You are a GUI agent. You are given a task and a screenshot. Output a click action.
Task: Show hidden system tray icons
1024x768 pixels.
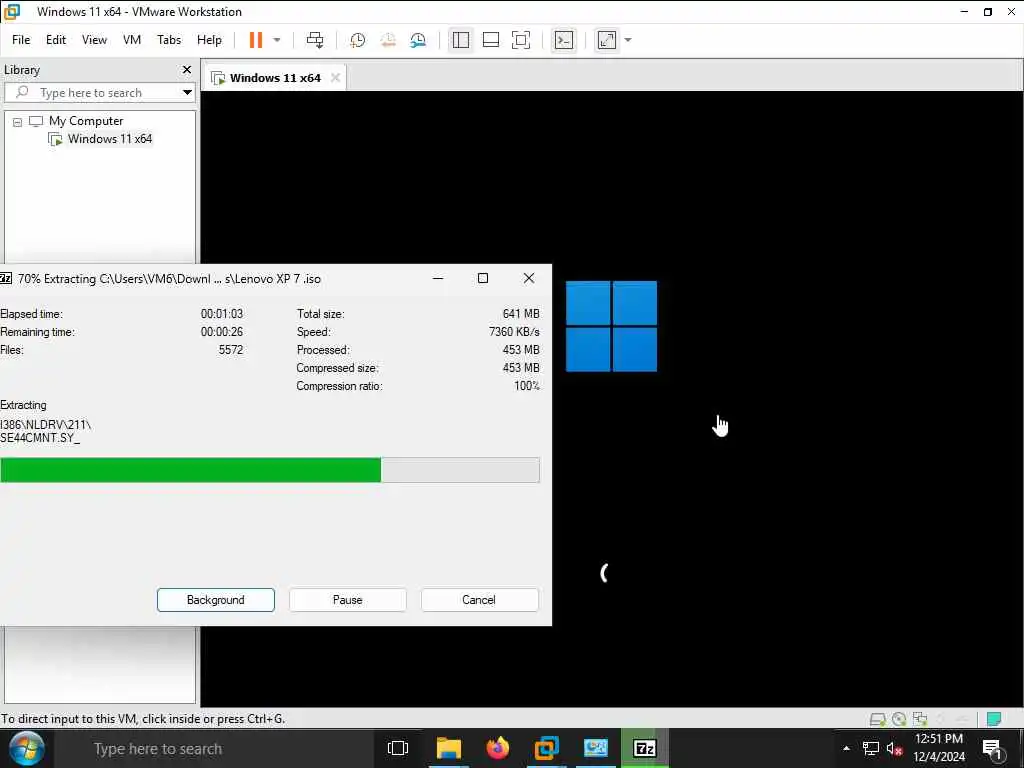(846, 748)
